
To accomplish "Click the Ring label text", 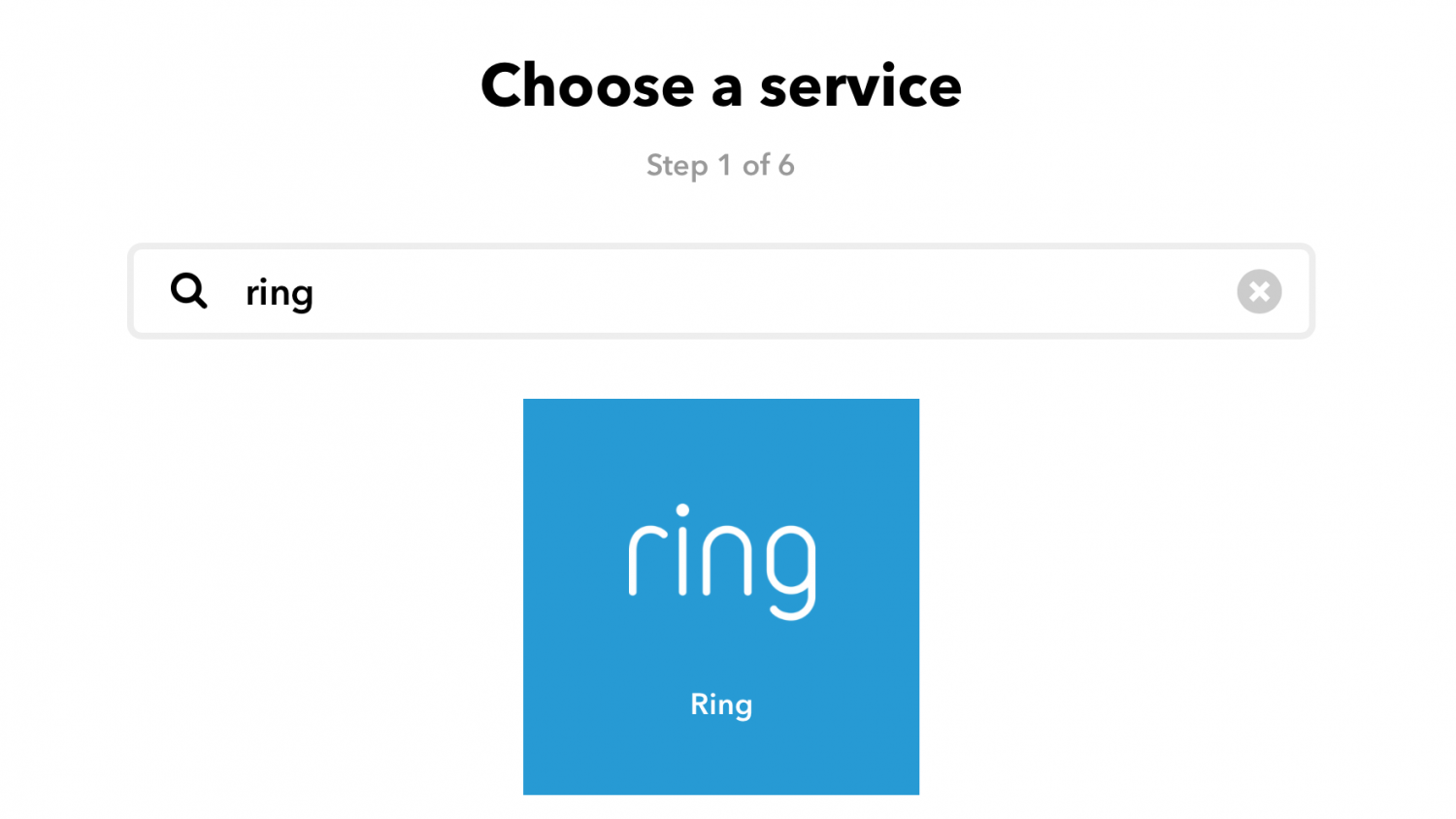I will tap(720, 704).
